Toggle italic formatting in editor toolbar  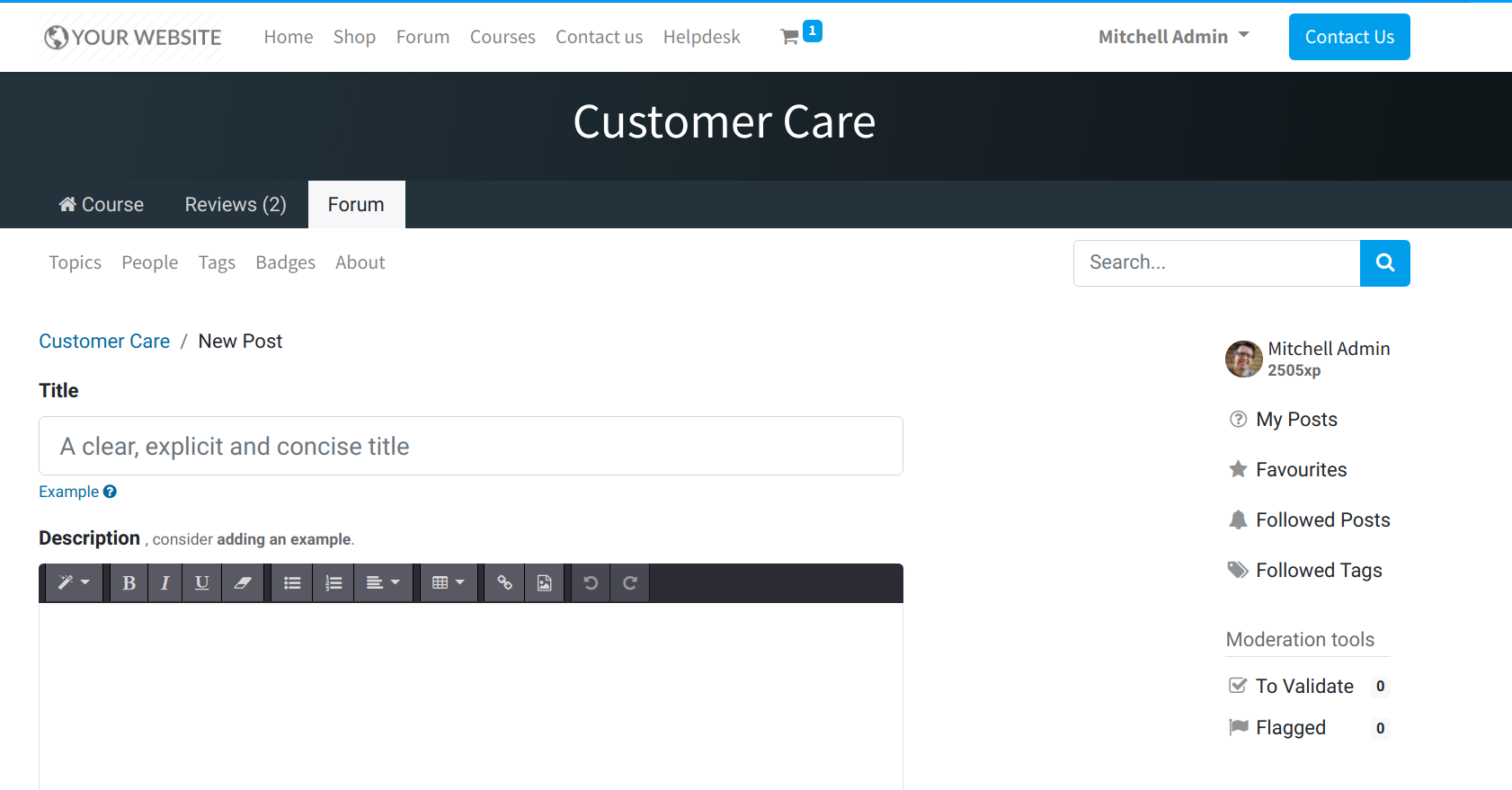click(165, 583)
